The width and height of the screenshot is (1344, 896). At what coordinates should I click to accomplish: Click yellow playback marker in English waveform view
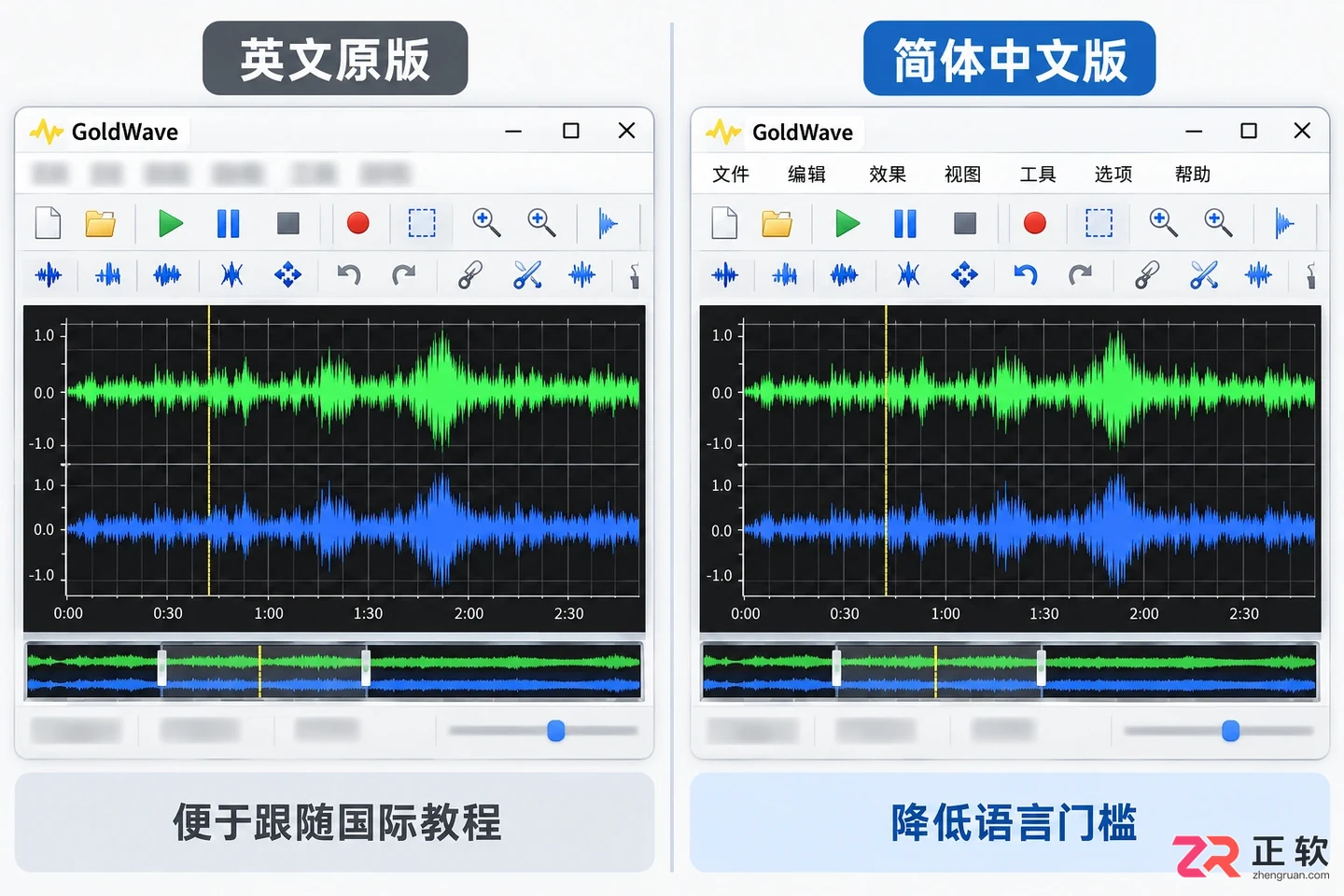tap(209, 450)
